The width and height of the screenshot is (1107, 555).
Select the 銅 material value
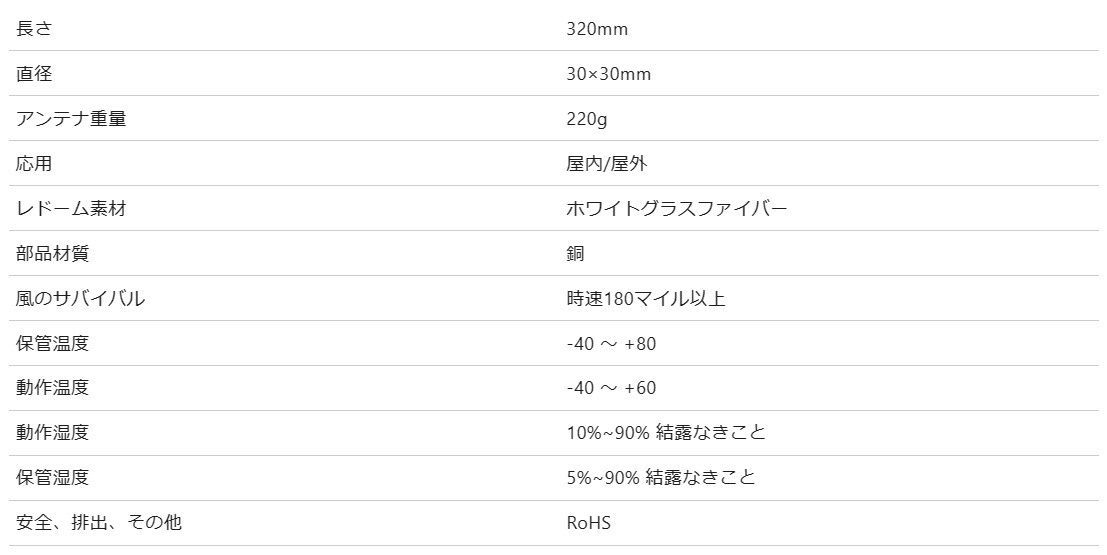575,253
